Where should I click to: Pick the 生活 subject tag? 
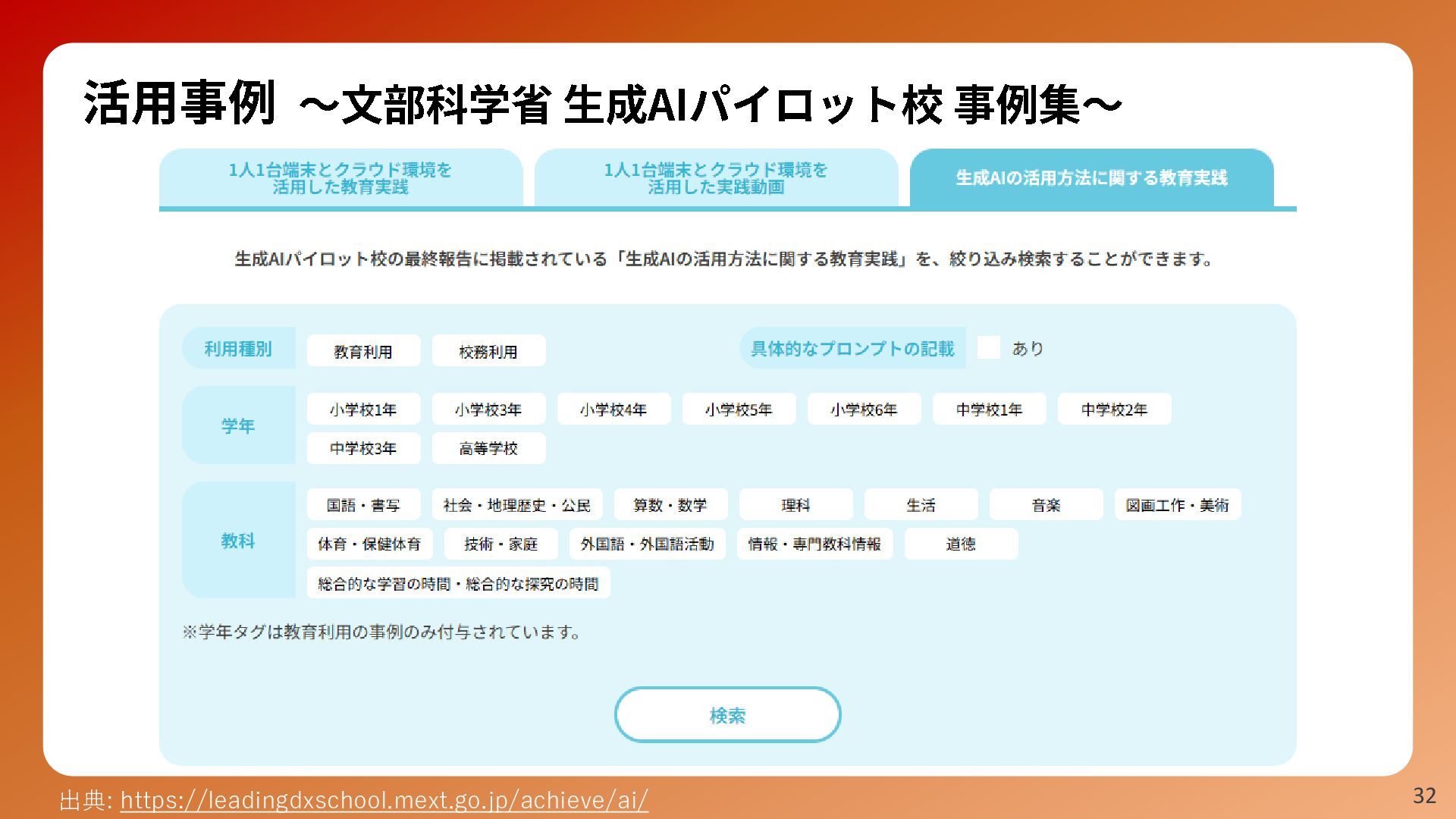[x=921, y=505]
